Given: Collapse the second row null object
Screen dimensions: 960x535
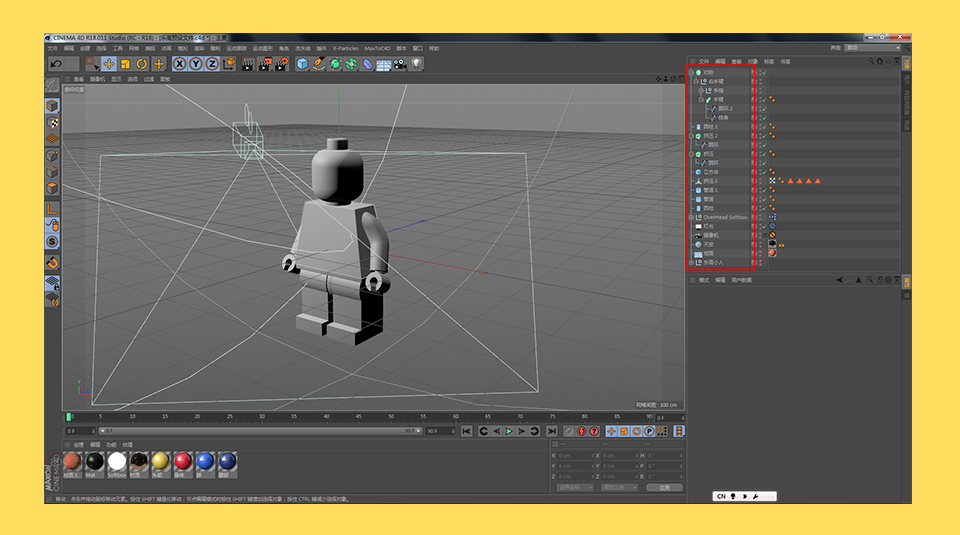Looking at the screenshot, I should click(x=697, y=81).
